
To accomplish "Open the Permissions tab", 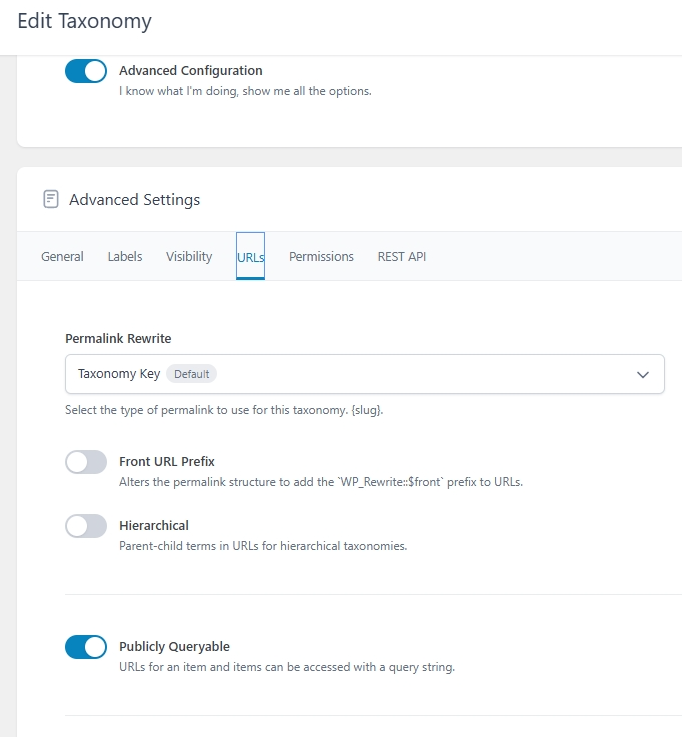I will 321,257.
